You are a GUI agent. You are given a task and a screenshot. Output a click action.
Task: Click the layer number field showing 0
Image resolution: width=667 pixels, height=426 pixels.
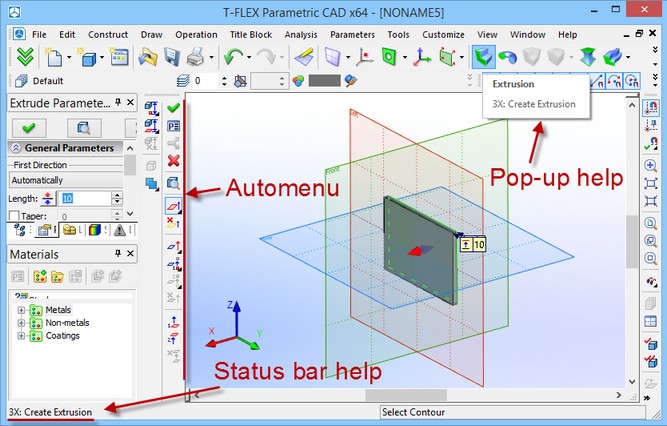tap(206, 81)
